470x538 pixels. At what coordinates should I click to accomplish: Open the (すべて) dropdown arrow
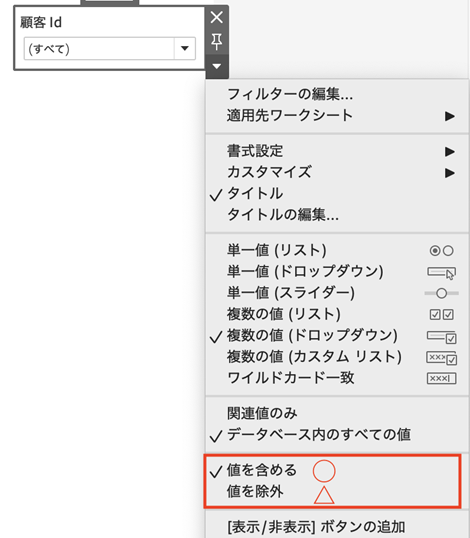tap(185, 48)
